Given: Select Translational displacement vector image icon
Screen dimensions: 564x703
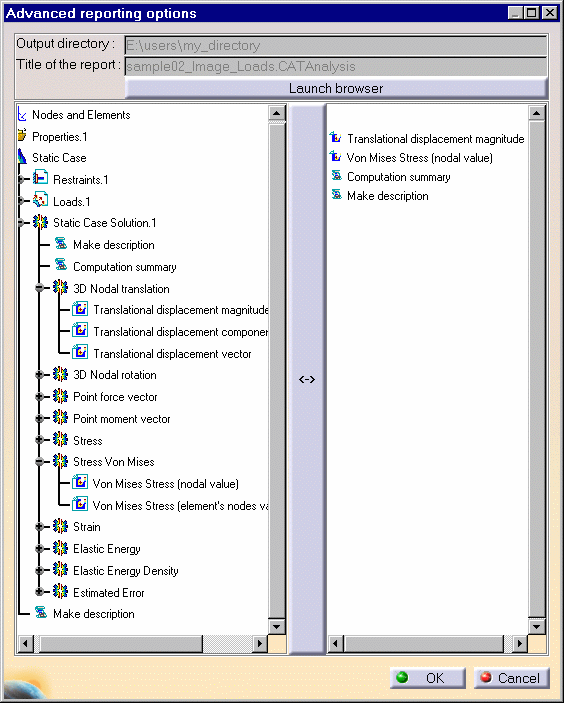Looking at the screenshot, I should [80, 352].
